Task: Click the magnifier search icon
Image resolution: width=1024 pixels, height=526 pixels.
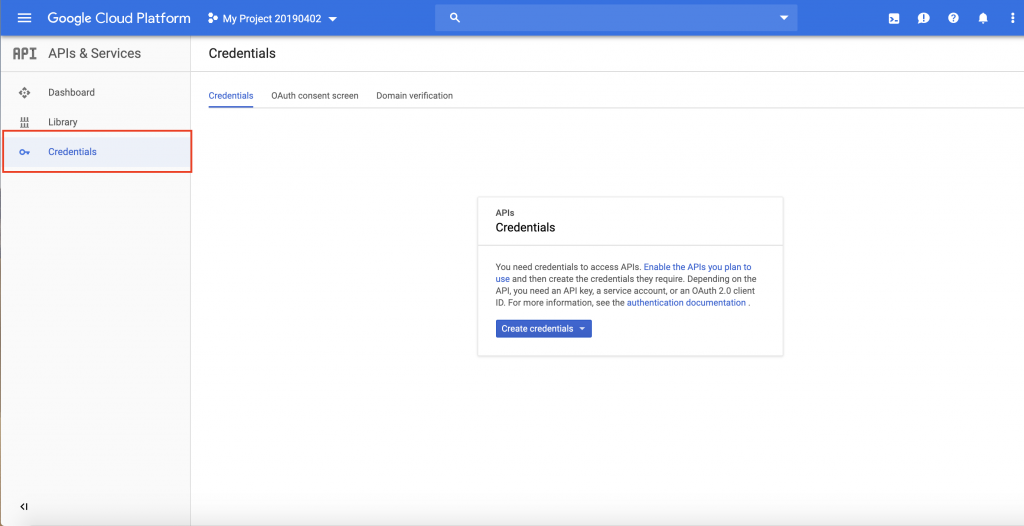Action: (456, 18)
